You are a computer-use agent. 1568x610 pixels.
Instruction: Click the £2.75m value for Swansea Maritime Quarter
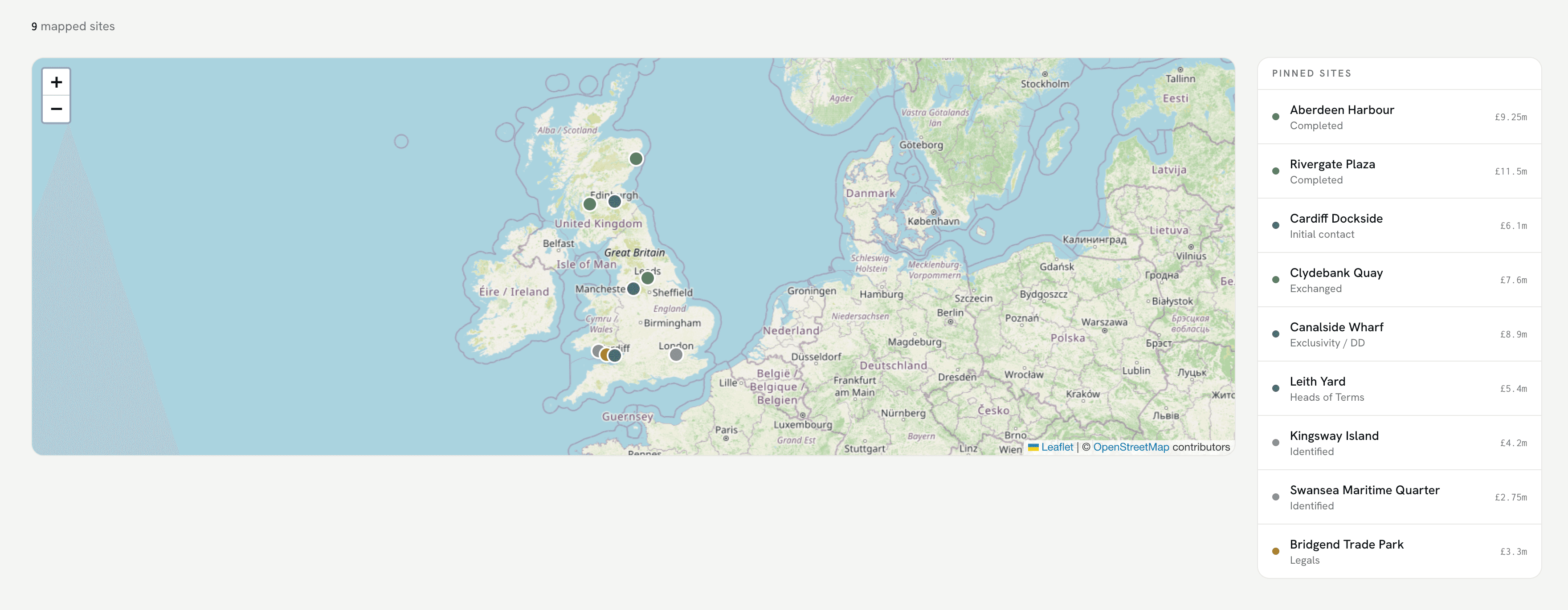point(1511,497)
